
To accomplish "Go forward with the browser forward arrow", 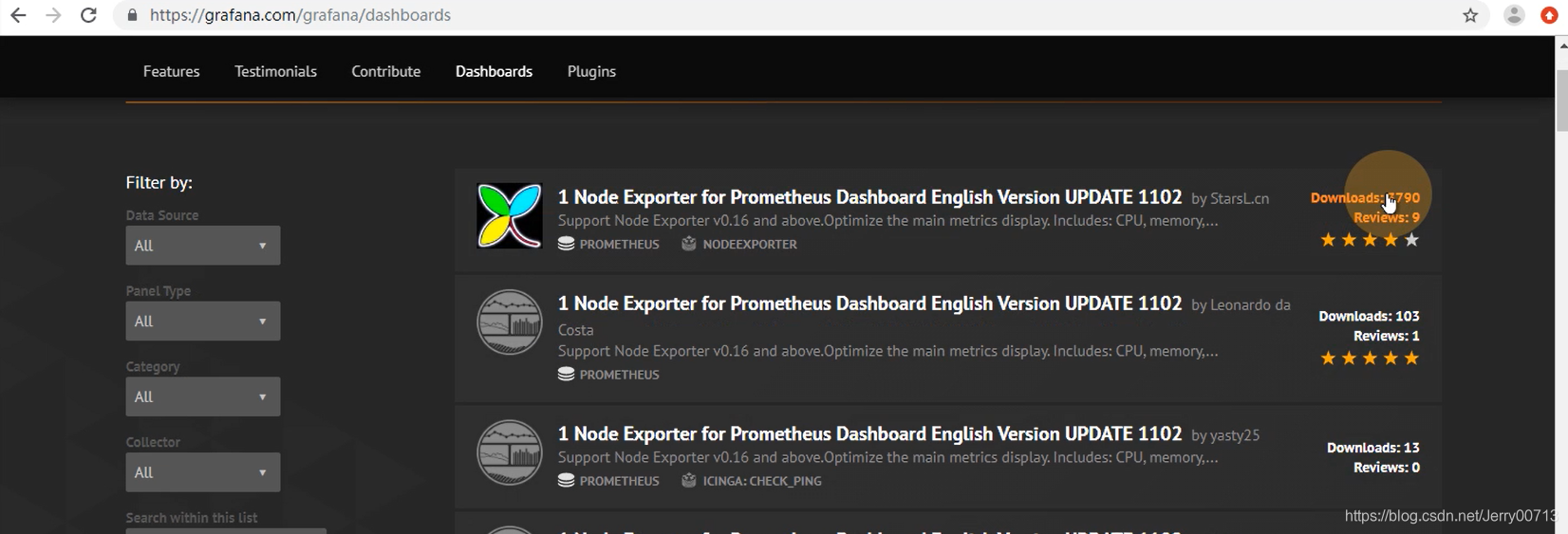I will coord(53,15).
